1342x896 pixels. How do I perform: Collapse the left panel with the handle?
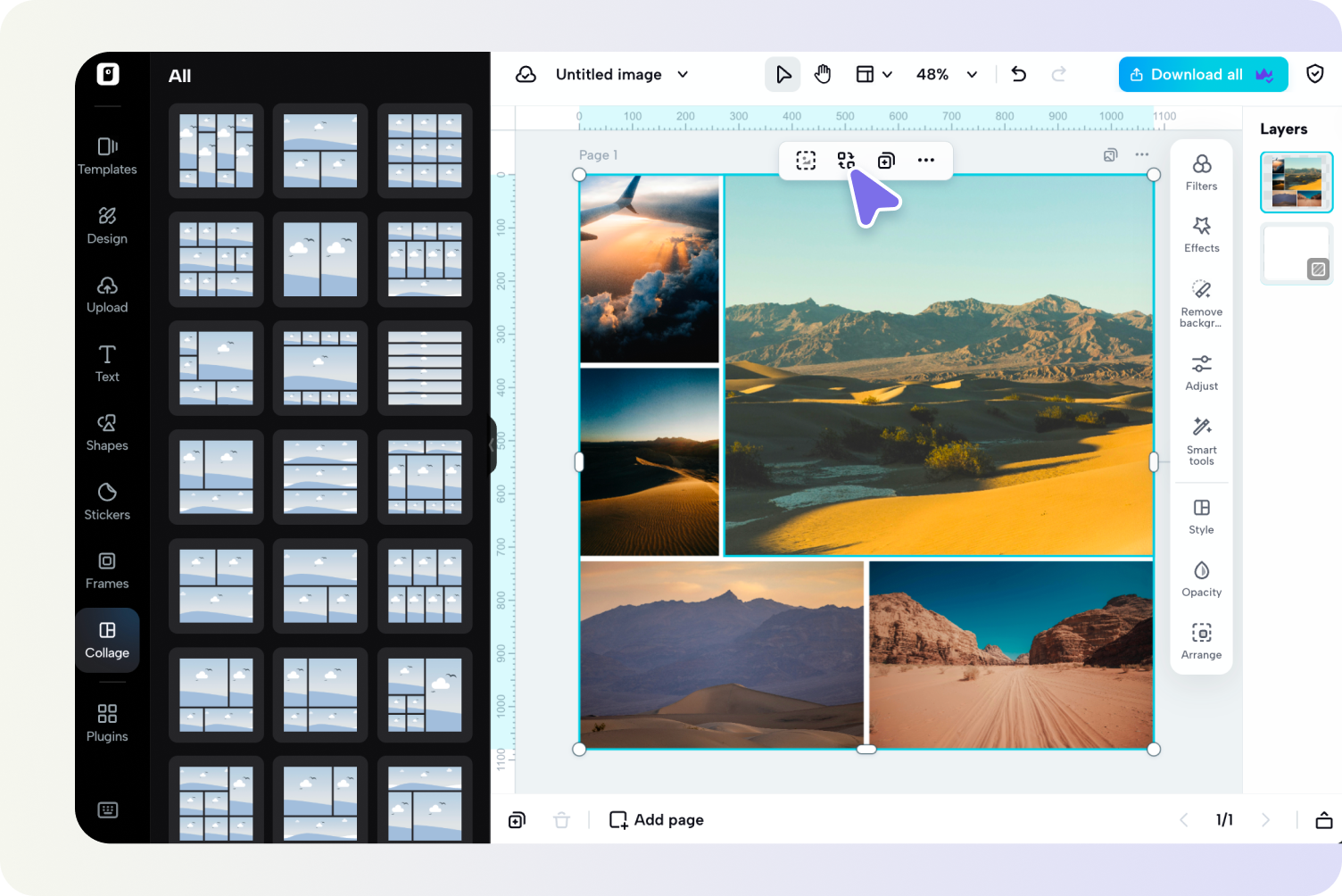click(x=493, y=444)
